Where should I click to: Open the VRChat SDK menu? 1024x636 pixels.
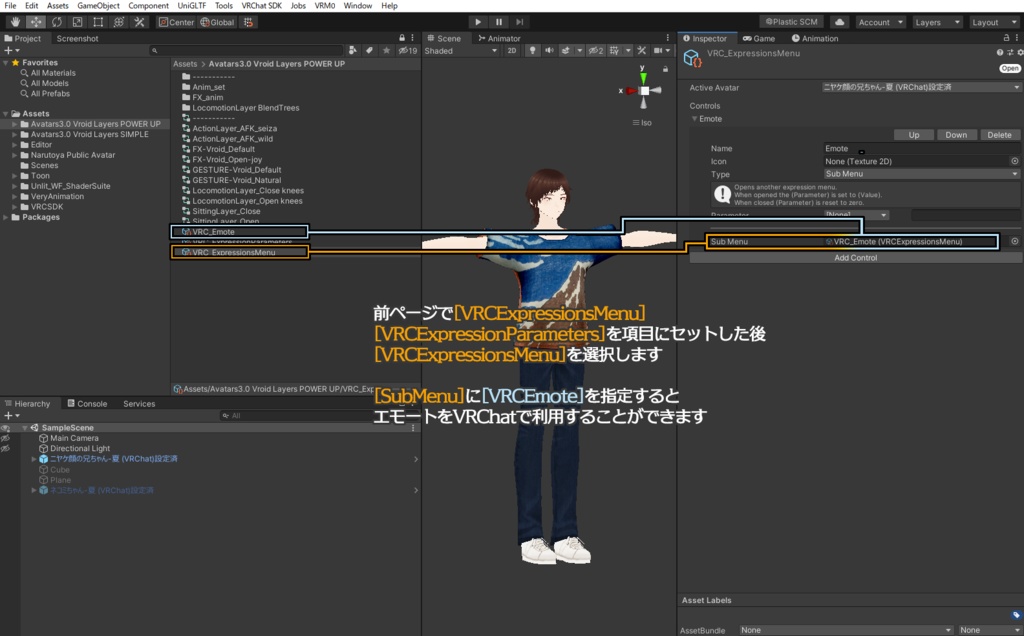tap(261, 5)
